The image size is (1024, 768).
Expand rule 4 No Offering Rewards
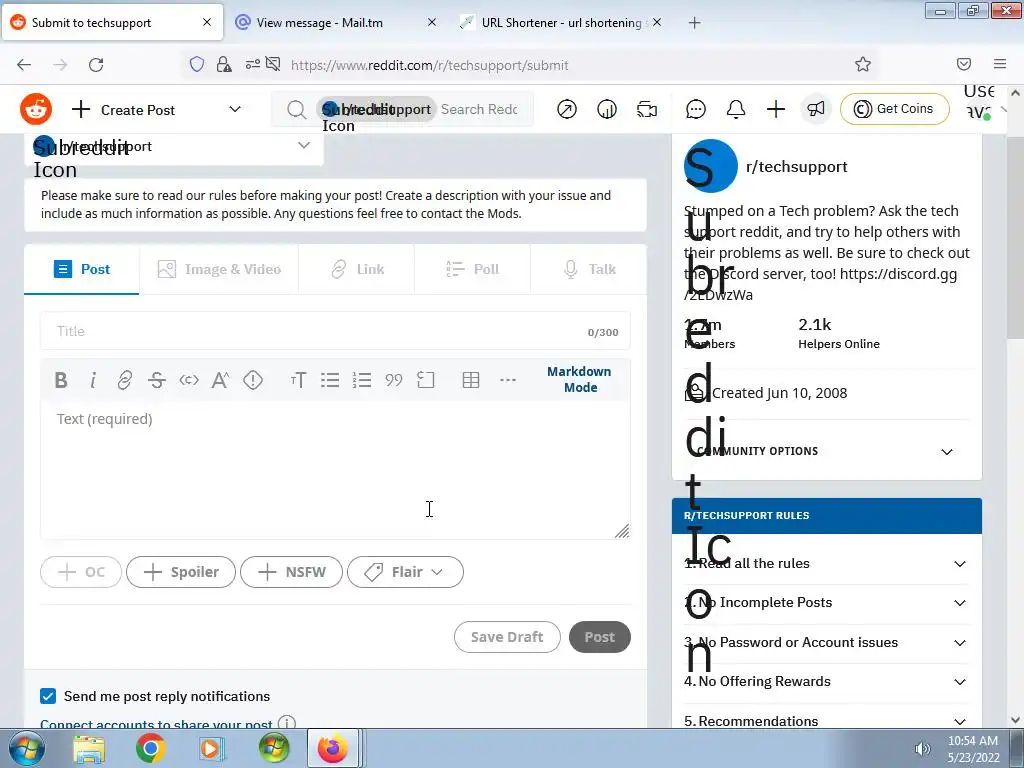tap(825, 682)
